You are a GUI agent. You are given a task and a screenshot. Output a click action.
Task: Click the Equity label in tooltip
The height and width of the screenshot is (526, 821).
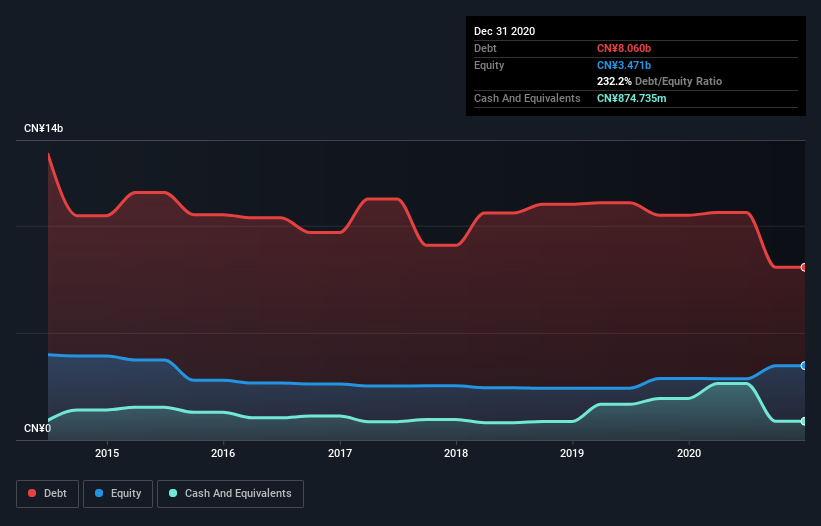[489, 65]
